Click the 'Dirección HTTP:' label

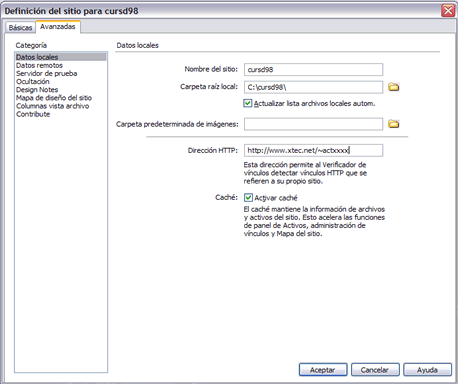pyautogui.click(x=213, y=150)
